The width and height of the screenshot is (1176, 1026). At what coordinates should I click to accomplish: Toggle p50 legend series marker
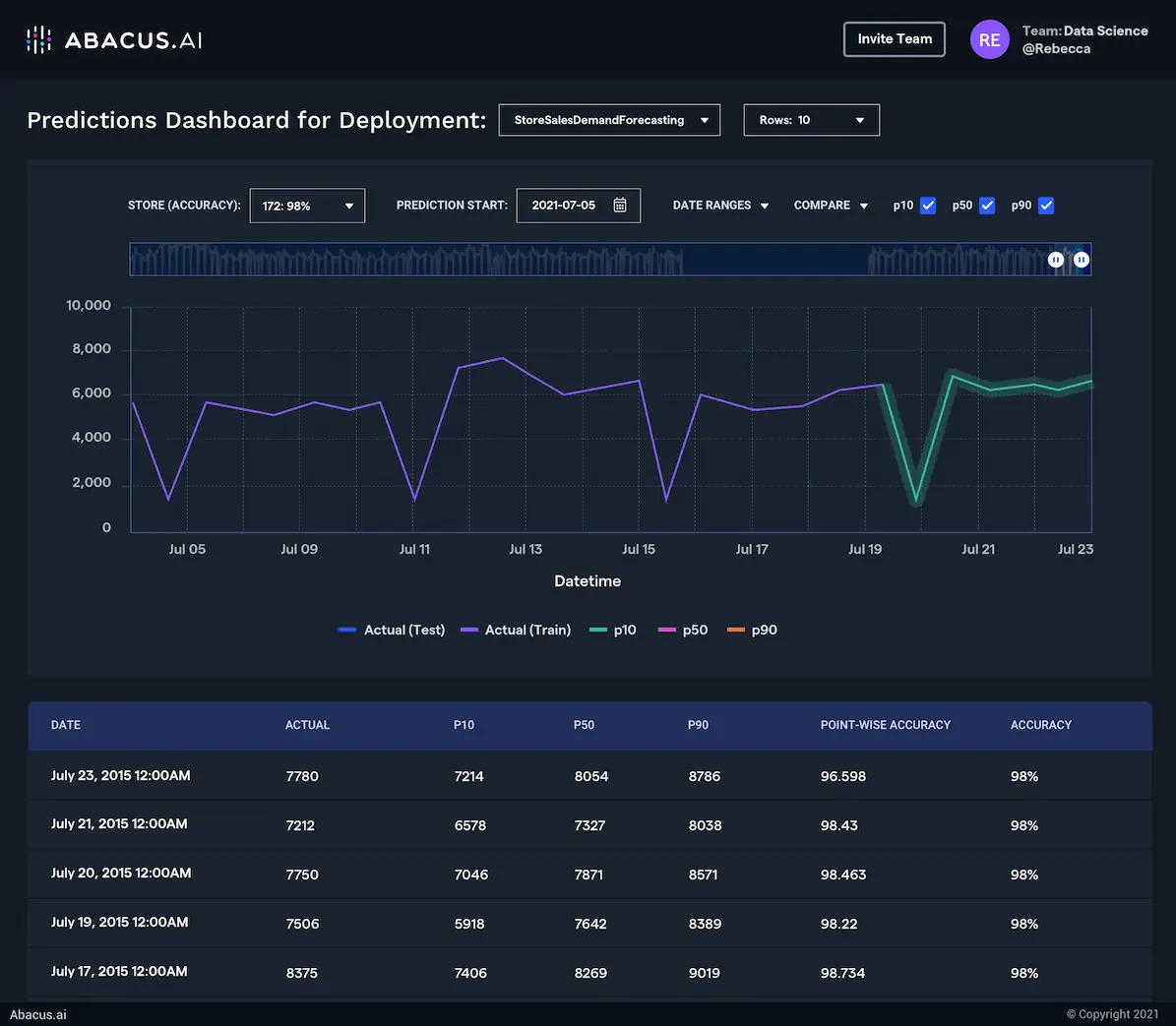pos(667,631)
